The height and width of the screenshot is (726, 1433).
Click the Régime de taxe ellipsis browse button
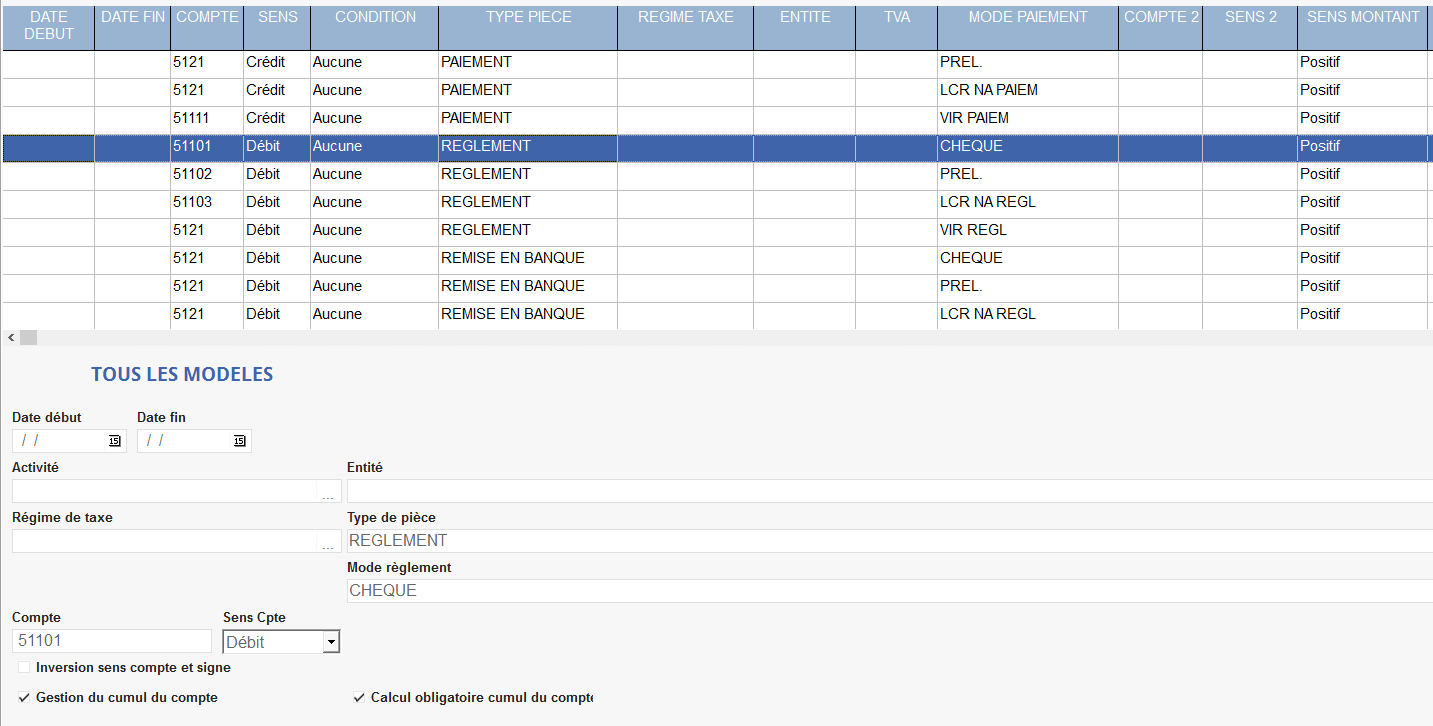328,542
